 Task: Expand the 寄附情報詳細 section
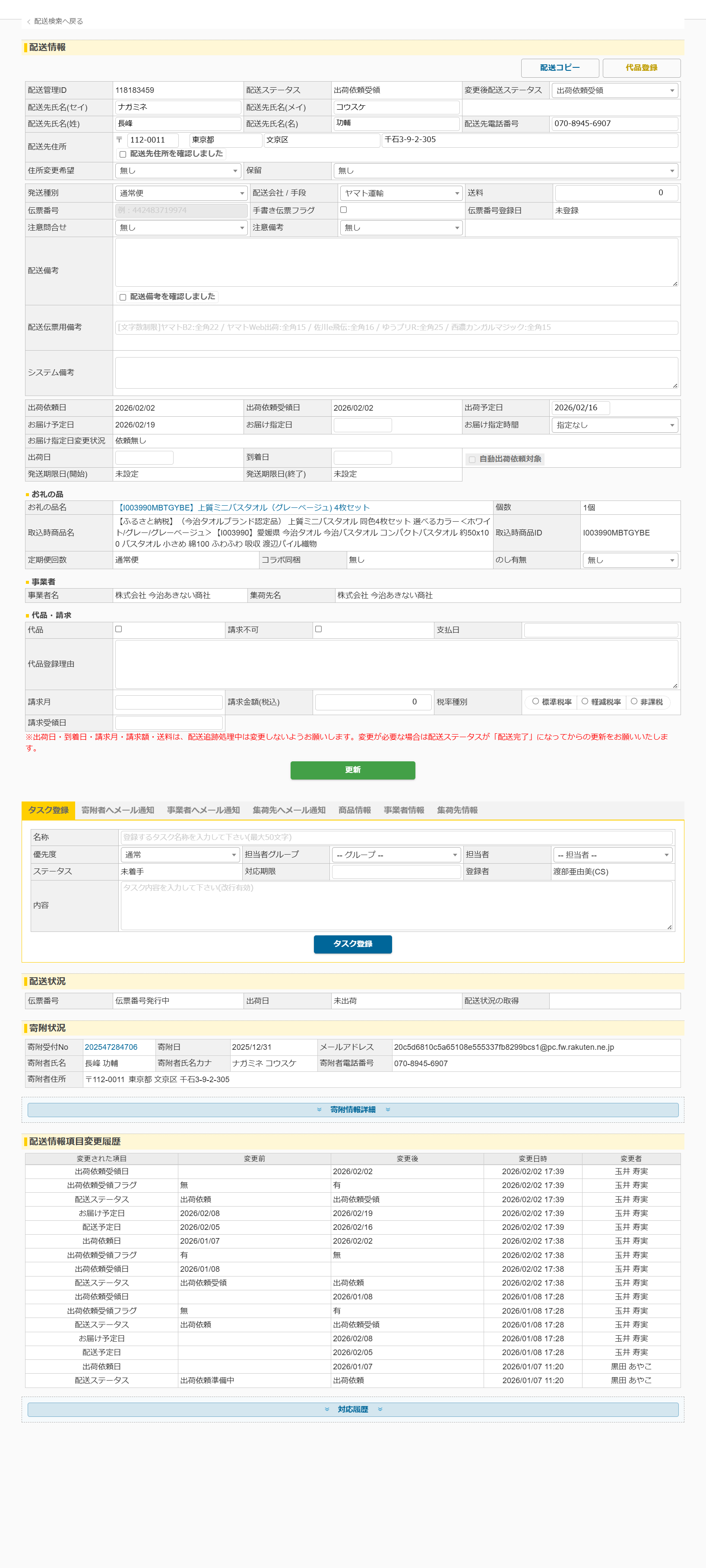pyautogui.click(x=353, y=1110)
